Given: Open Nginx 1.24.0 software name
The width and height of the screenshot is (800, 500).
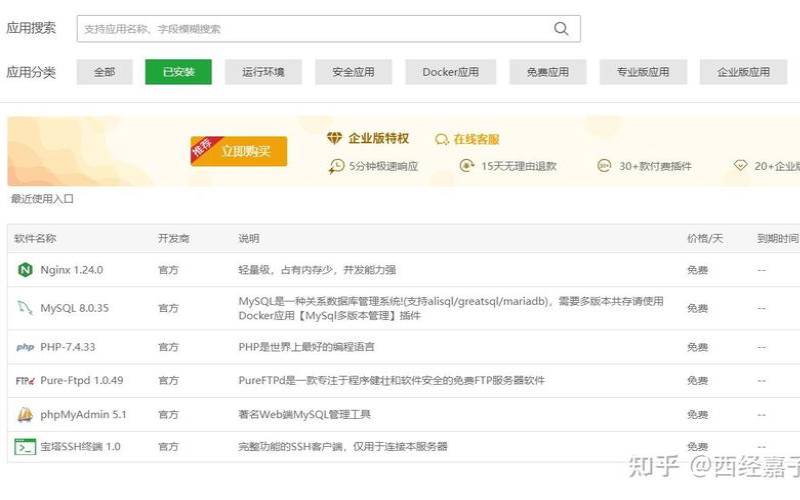Looking at the screenshot, I should [x=71, y=270].
